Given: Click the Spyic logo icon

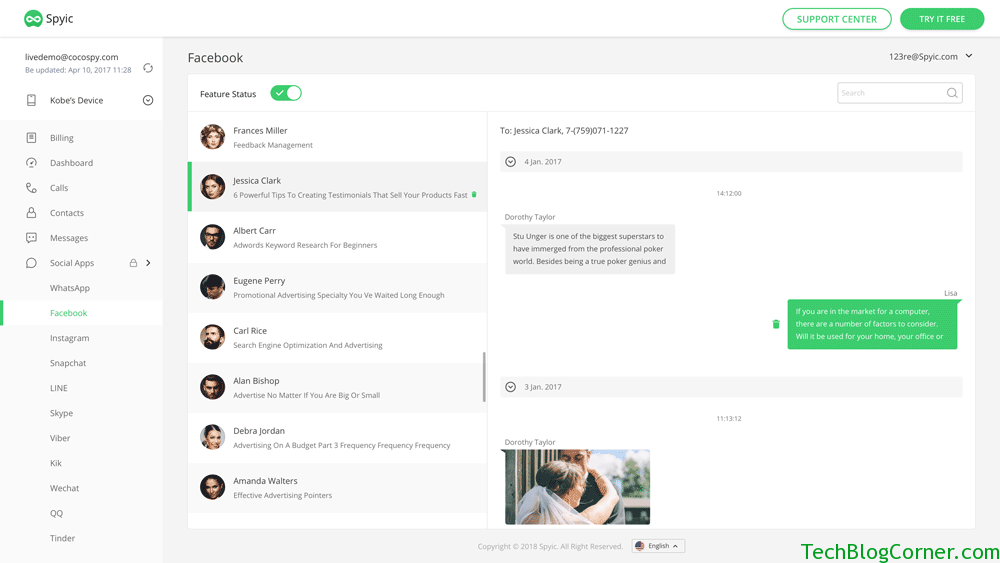Looking at the screenshot, I should pyautogui.click(x=33, y=18).
